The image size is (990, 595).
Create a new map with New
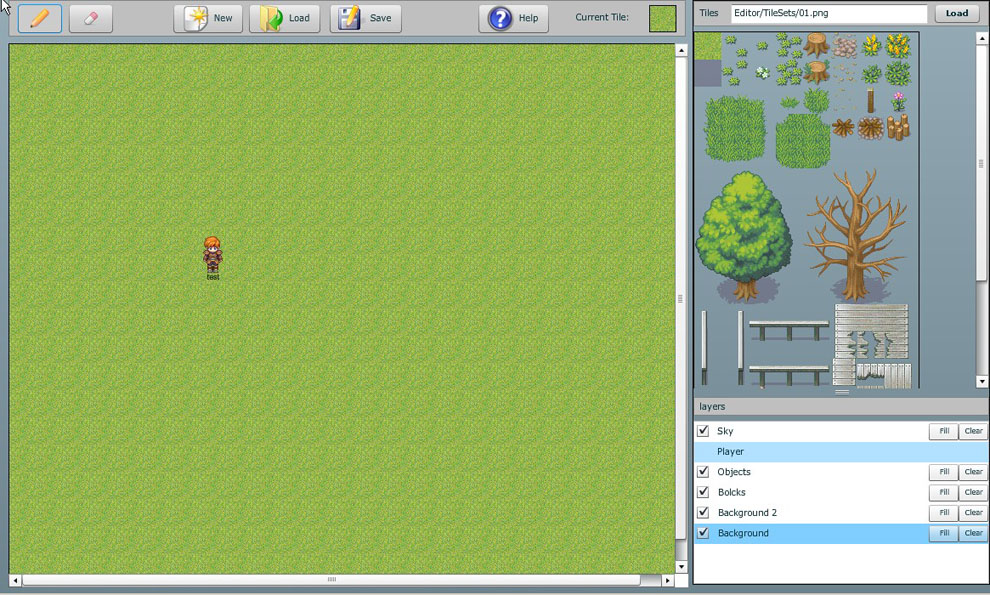click(208, 18)
